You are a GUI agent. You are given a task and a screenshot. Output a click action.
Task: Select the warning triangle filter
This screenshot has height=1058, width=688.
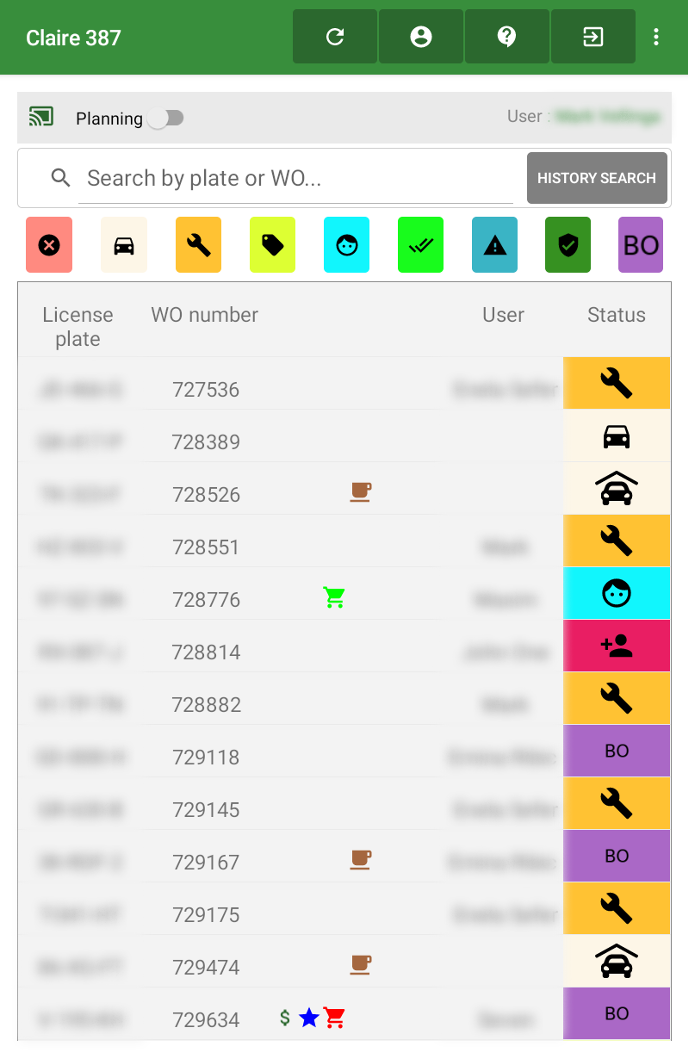[x=495, y=245]
